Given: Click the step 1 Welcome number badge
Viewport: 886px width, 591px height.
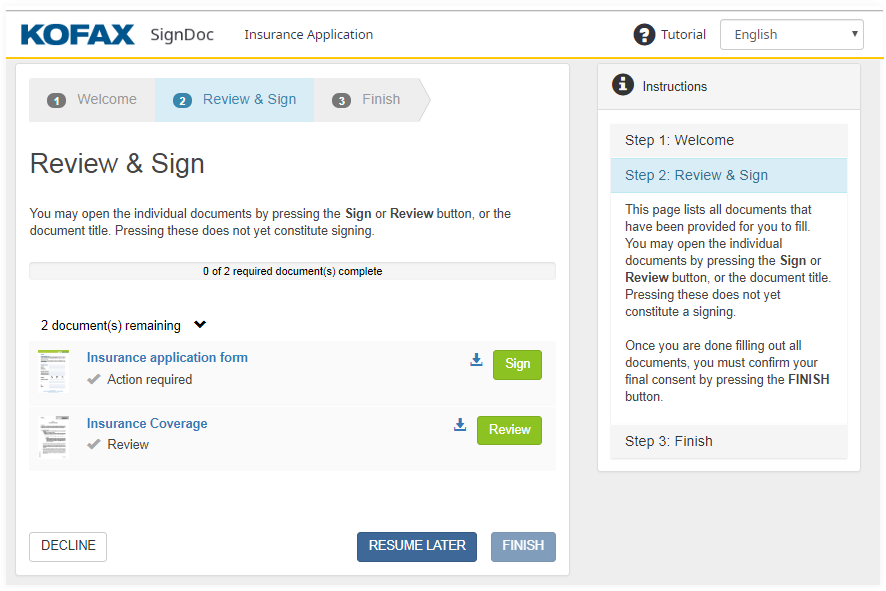Looking at the screenshot, I should [57, 100].
